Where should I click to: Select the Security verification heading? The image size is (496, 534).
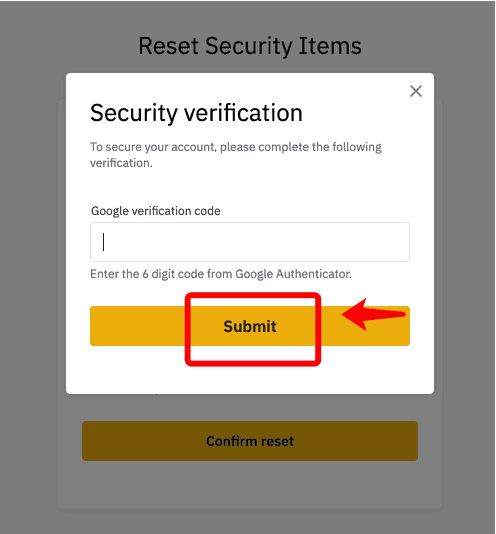pos(196,113)
